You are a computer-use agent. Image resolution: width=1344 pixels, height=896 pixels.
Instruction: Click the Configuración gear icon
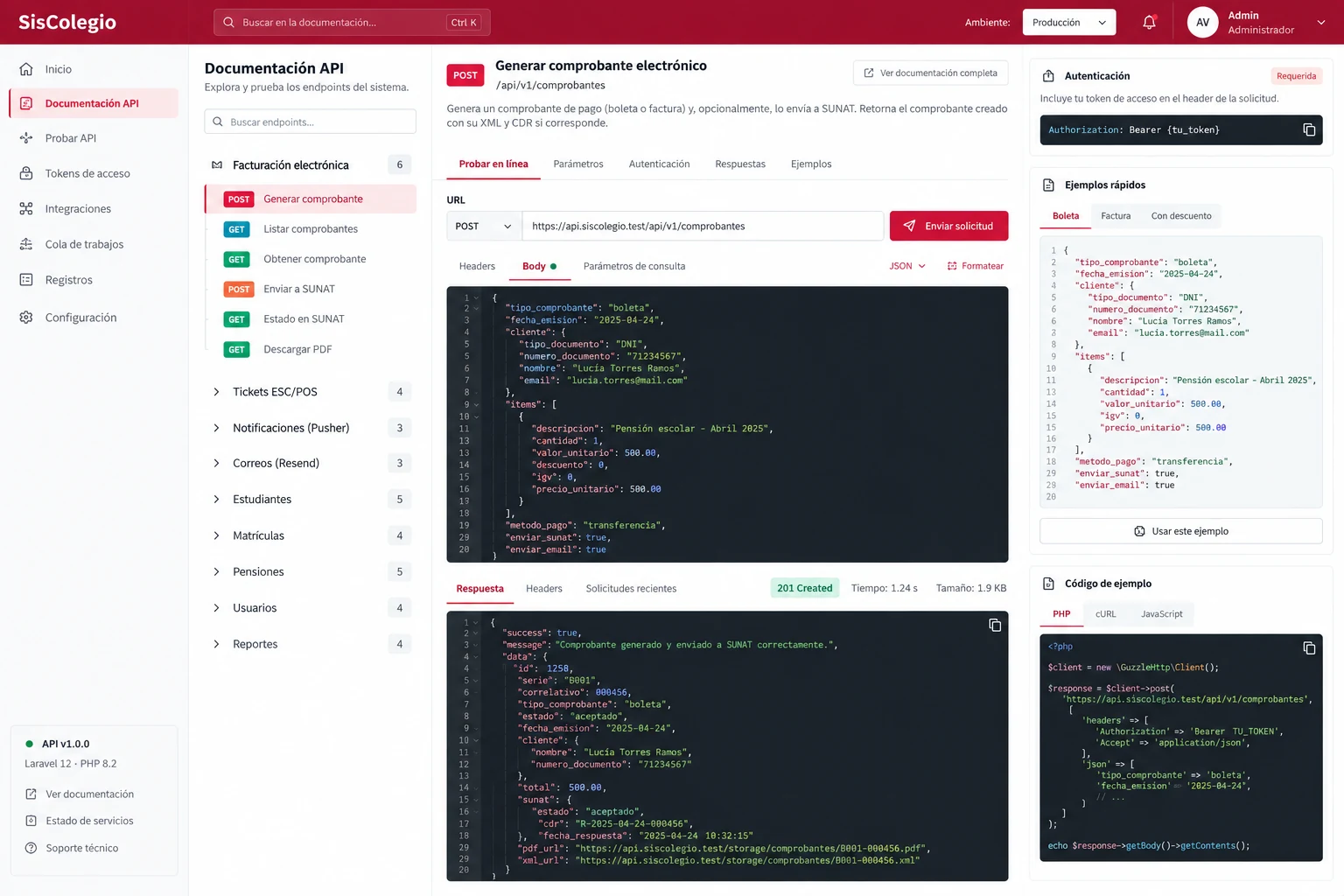coord(26,318)
